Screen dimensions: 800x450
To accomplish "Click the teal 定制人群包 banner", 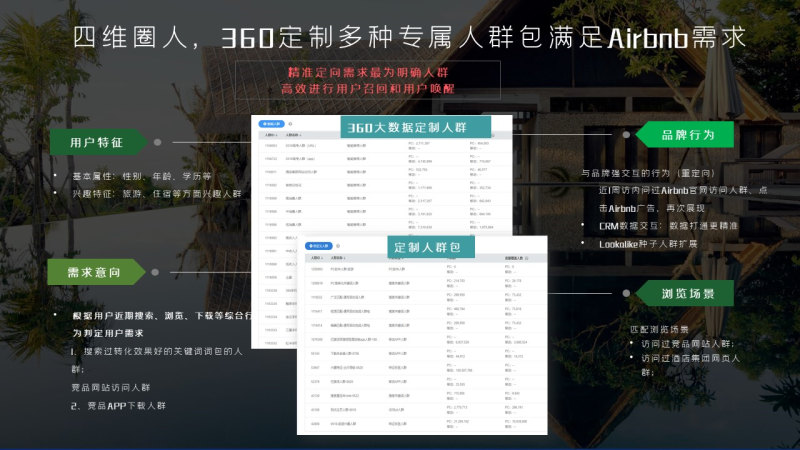I will coord(431,247).
